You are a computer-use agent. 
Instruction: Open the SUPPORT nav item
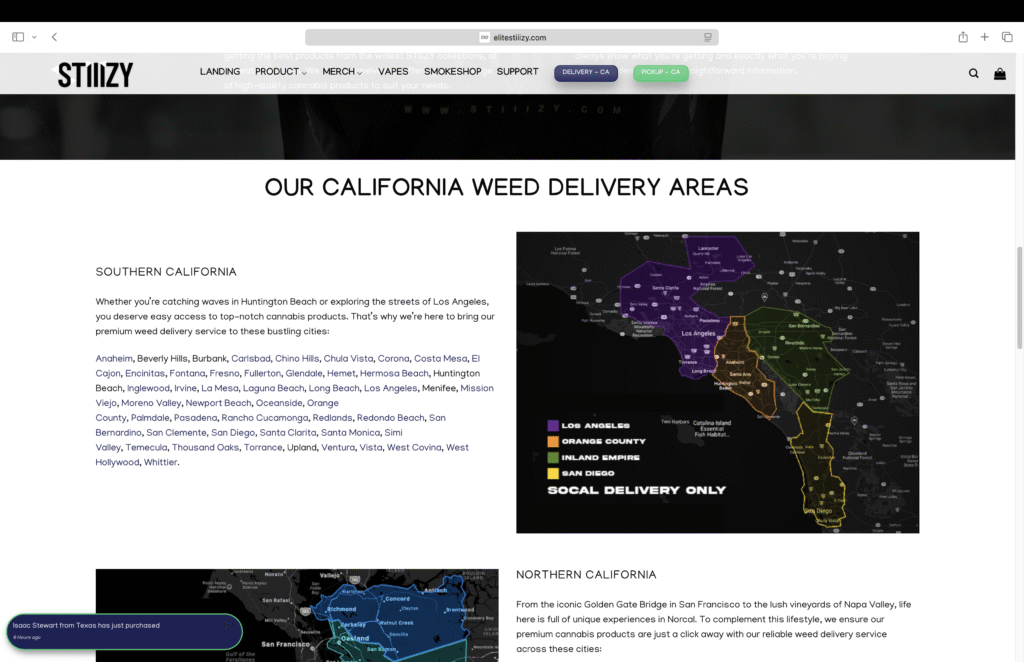click(x=517, y=71)
